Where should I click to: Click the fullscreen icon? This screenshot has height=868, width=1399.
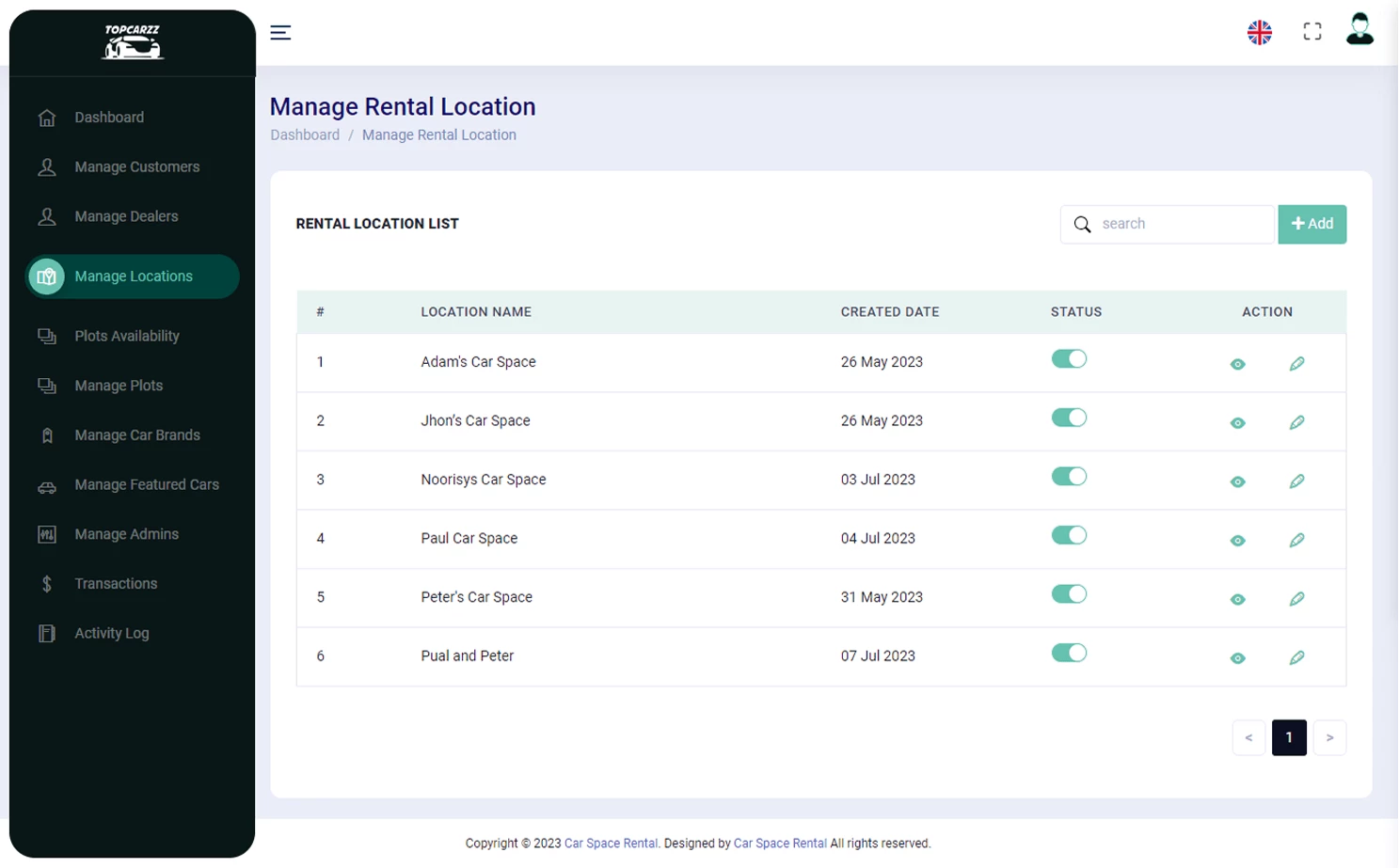coord(1312,30)
